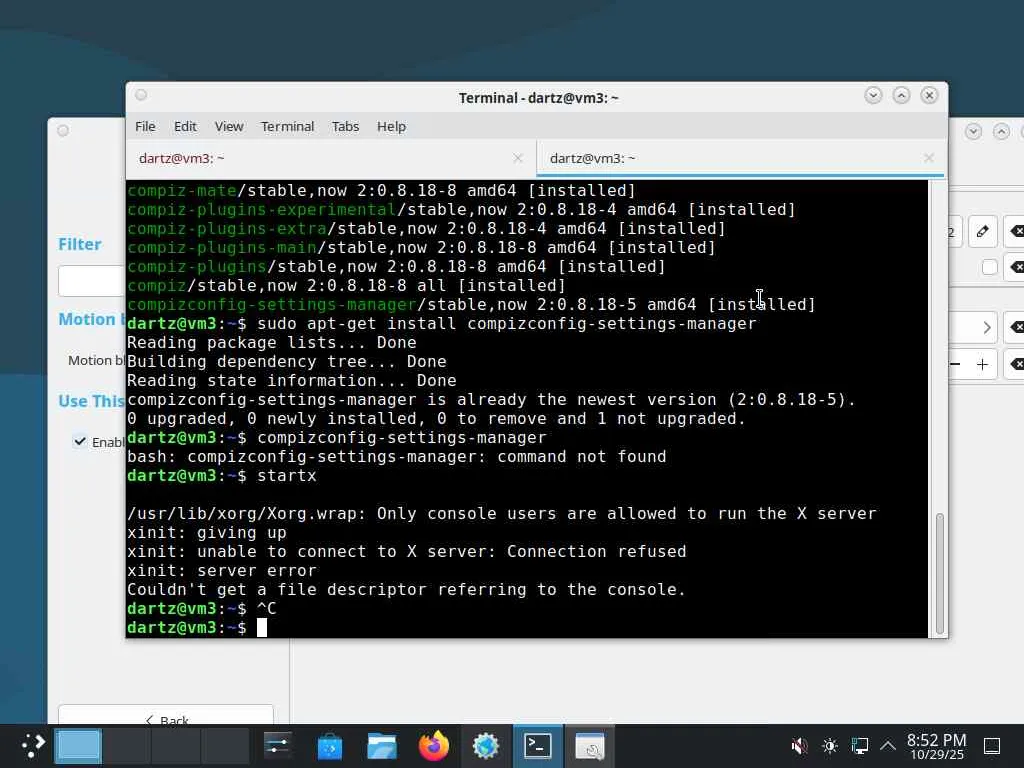
Task: Toggle the unchecked checkbox below the pencil button
Action: click(989, 266)
